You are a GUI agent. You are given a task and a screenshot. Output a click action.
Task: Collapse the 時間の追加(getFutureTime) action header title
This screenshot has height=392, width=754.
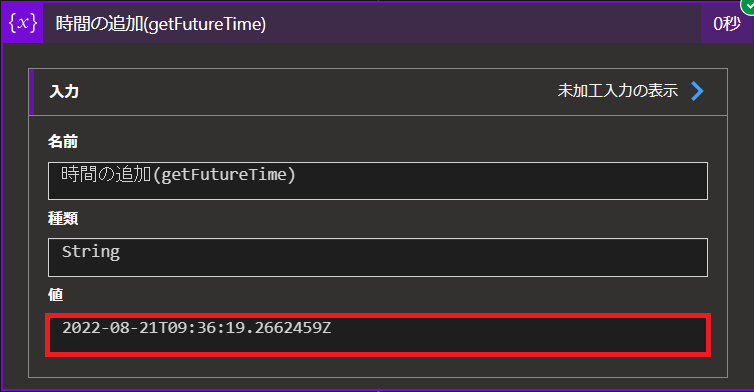pyautogui.click(x=161, y=24)
